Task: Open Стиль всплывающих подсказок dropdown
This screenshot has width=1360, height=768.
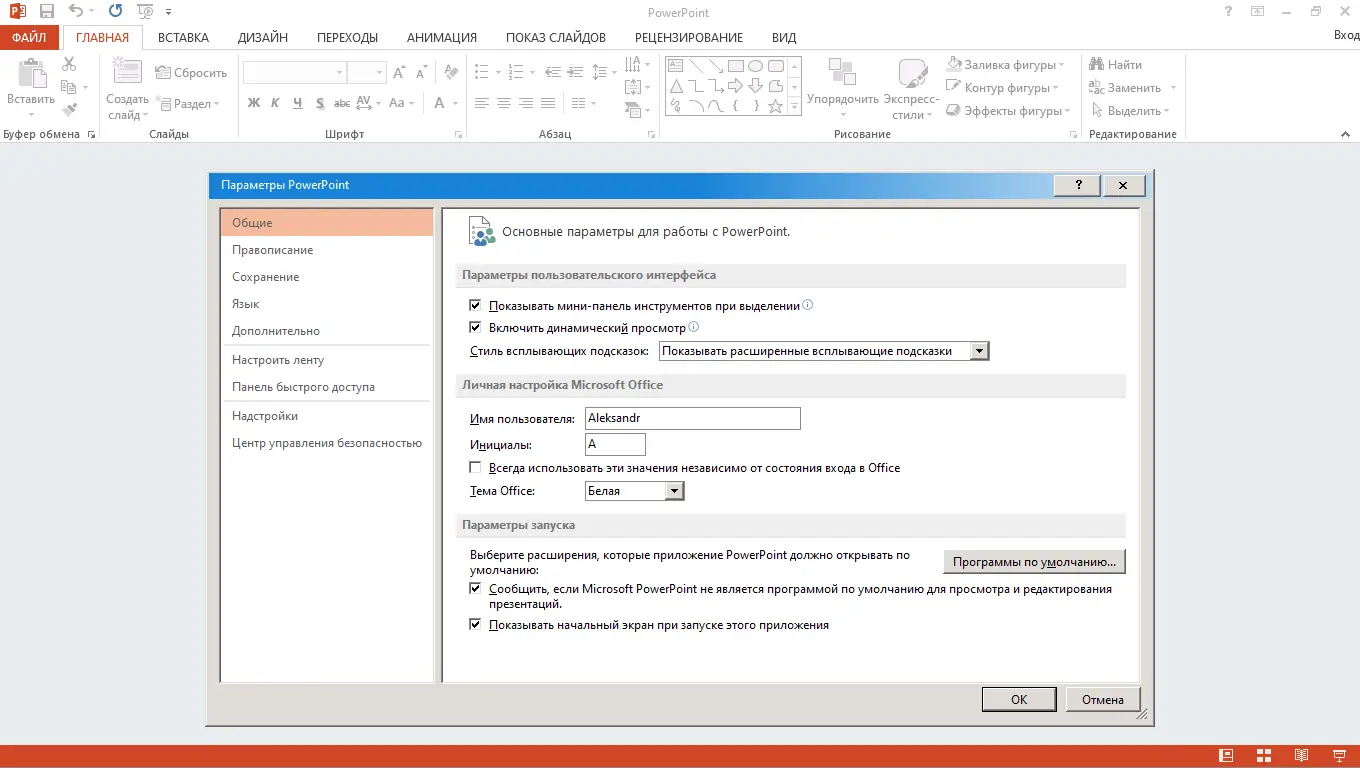Action: click(980, 351)
